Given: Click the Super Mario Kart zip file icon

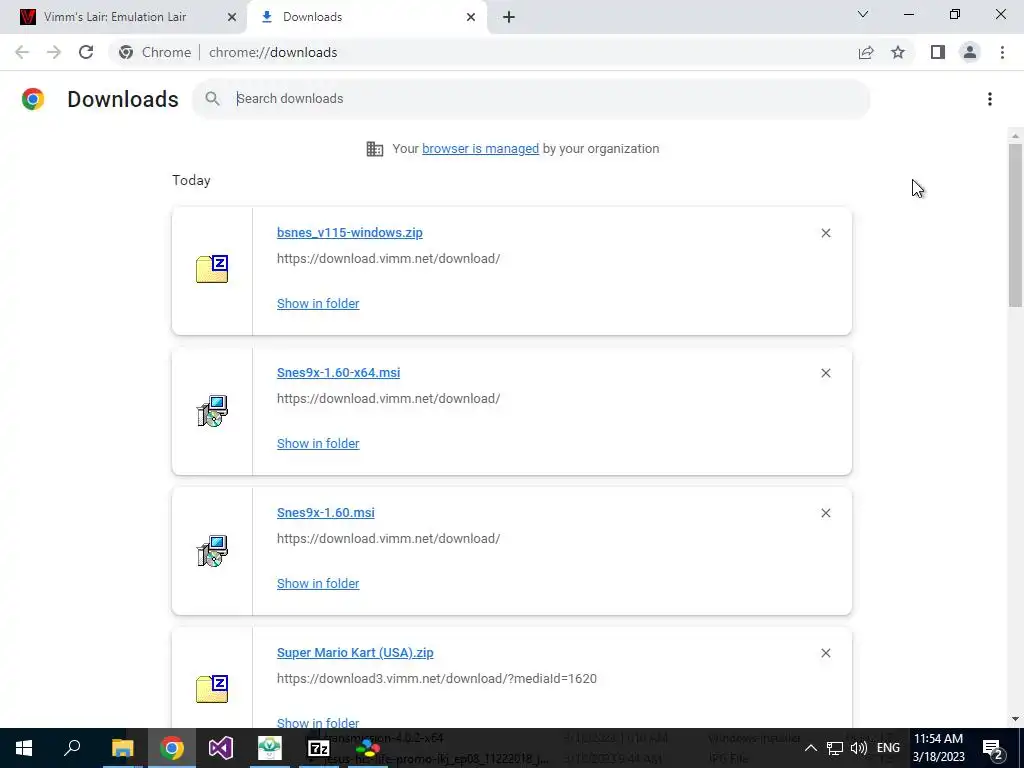Looking at the screenshot, I should (x=212, y=689).
